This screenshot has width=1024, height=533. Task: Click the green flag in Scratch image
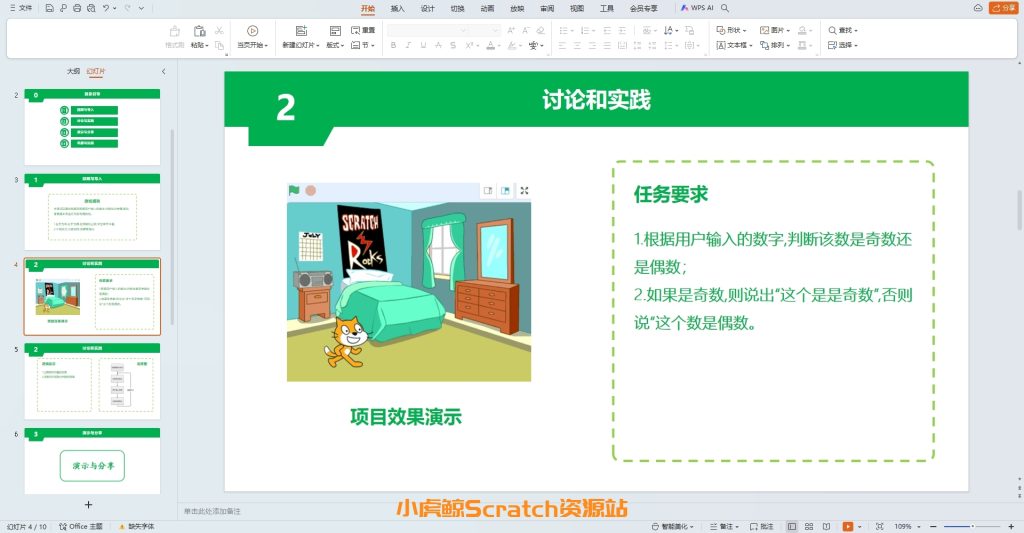point(294,190)
